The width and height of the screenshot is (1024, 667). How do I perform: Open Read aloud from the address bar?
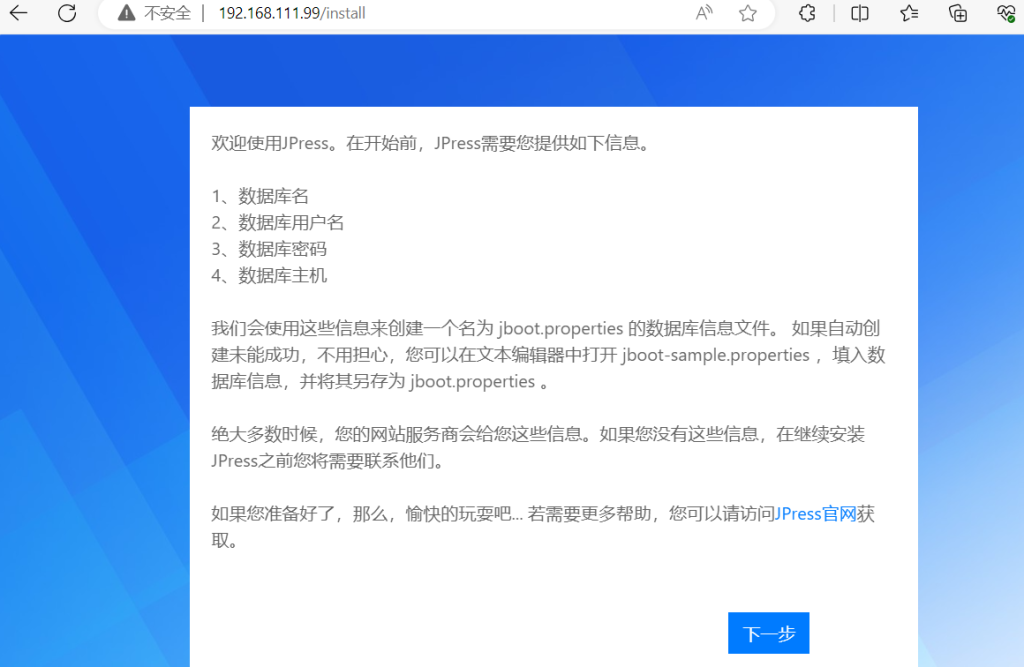(x=704, y=13)
